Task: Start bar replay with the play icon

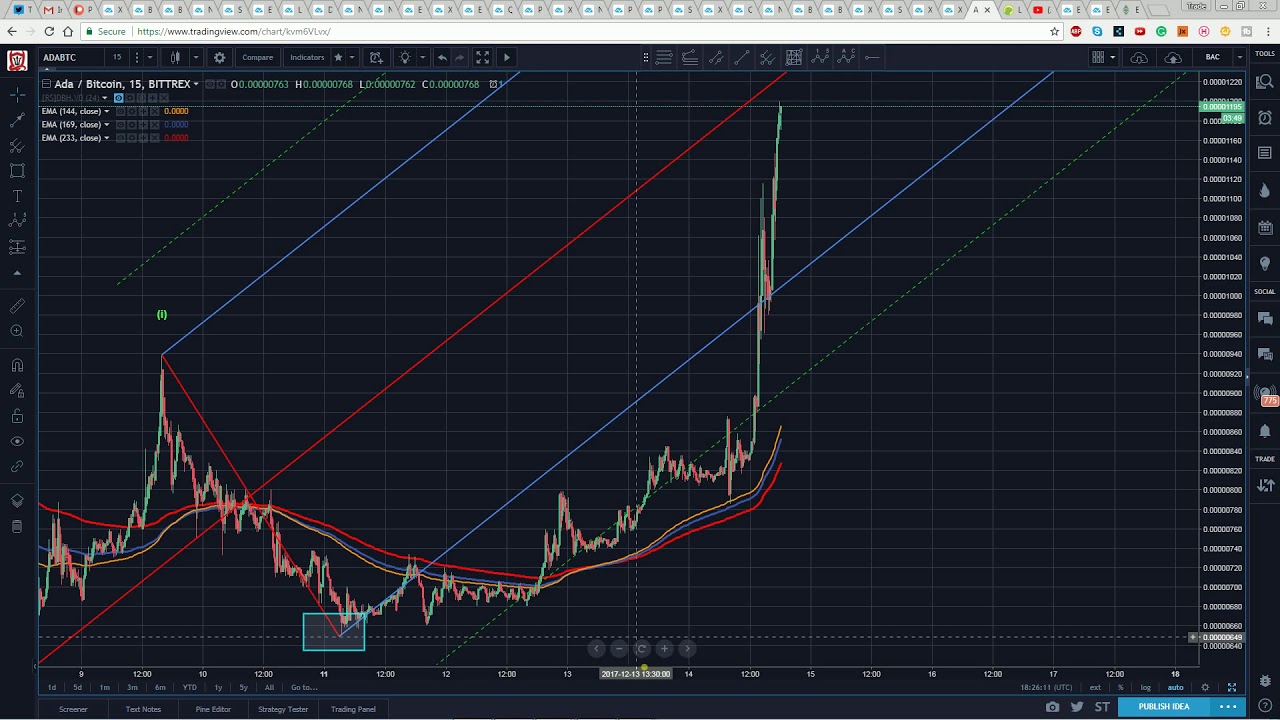Action: tap(506, 57)
